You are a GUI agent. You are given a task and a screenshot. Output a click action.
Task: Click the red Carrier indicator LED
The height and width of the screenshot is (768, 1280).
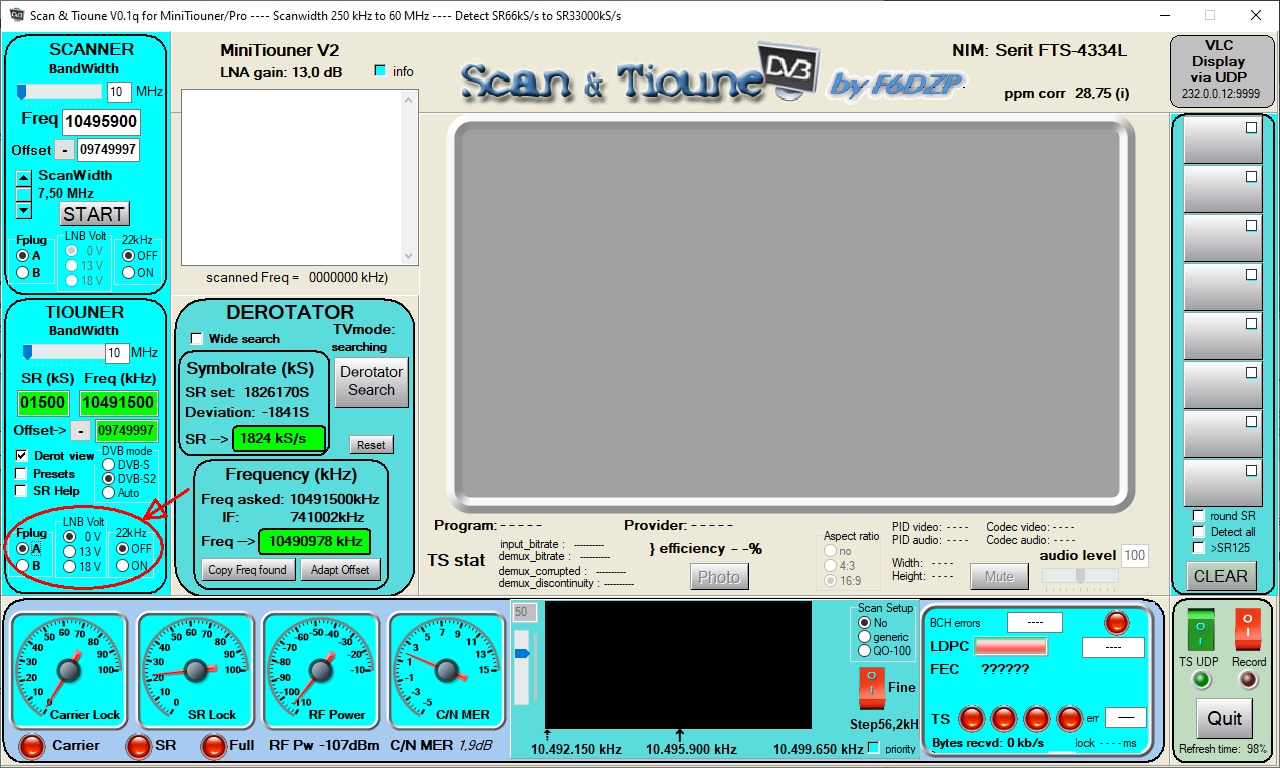point(33,746)
